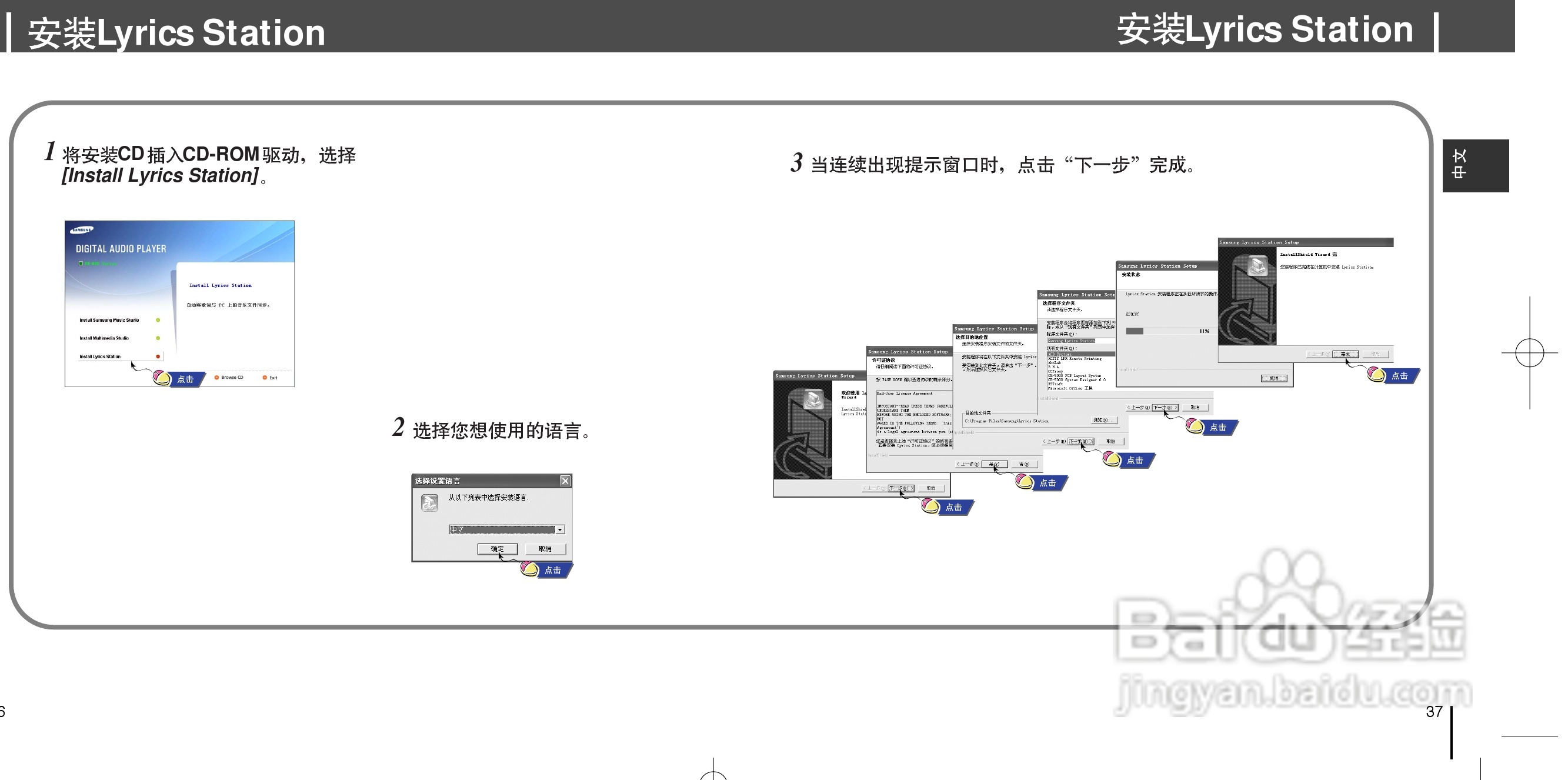Click the orange Browse CD icon
1568x780 pixels.
[x=216, y=378]
